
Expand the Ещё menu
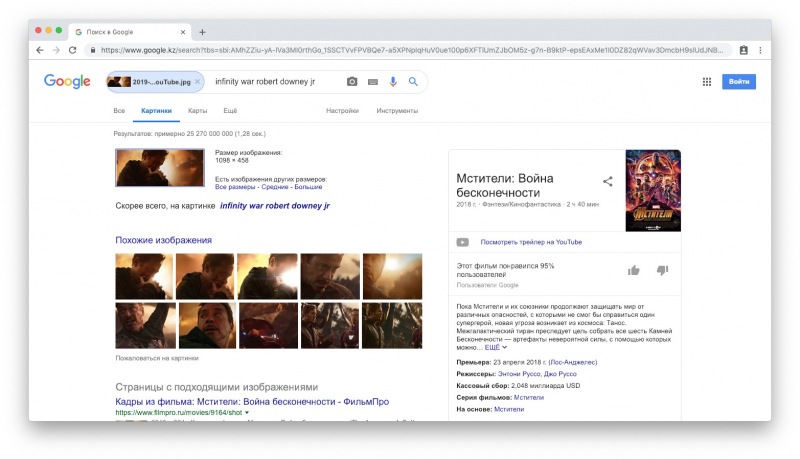tap(230, 111)
